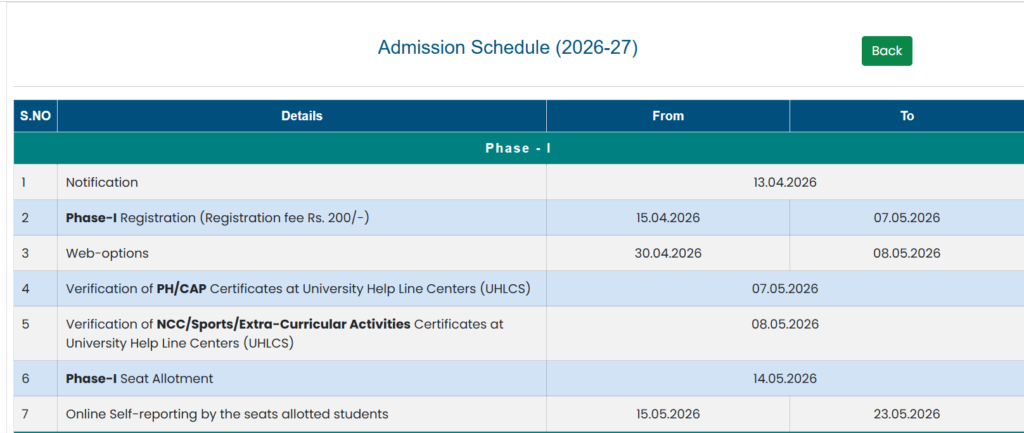
Task: Click registration start date 15.04.2026
Action: click(667, 217)
